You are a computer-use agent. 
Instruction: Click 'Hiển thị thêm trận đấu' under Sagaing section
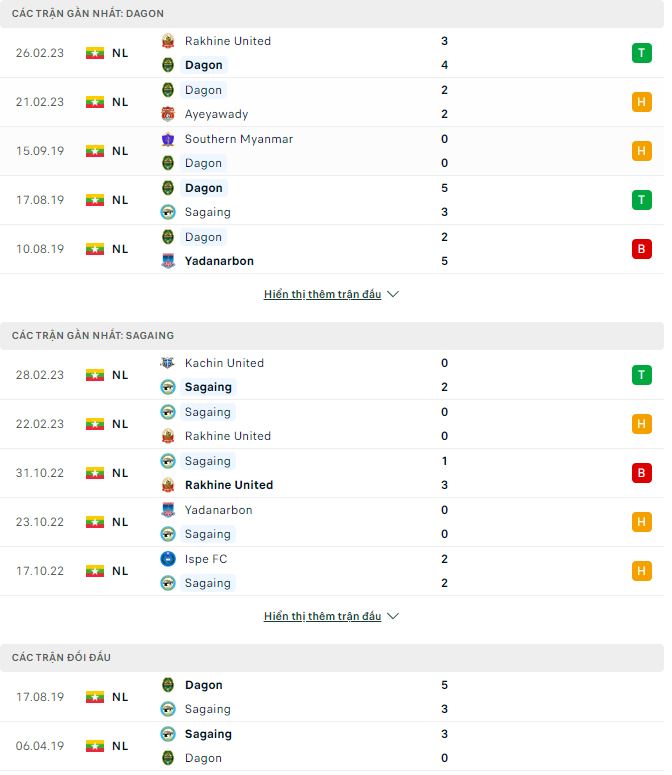322,617
